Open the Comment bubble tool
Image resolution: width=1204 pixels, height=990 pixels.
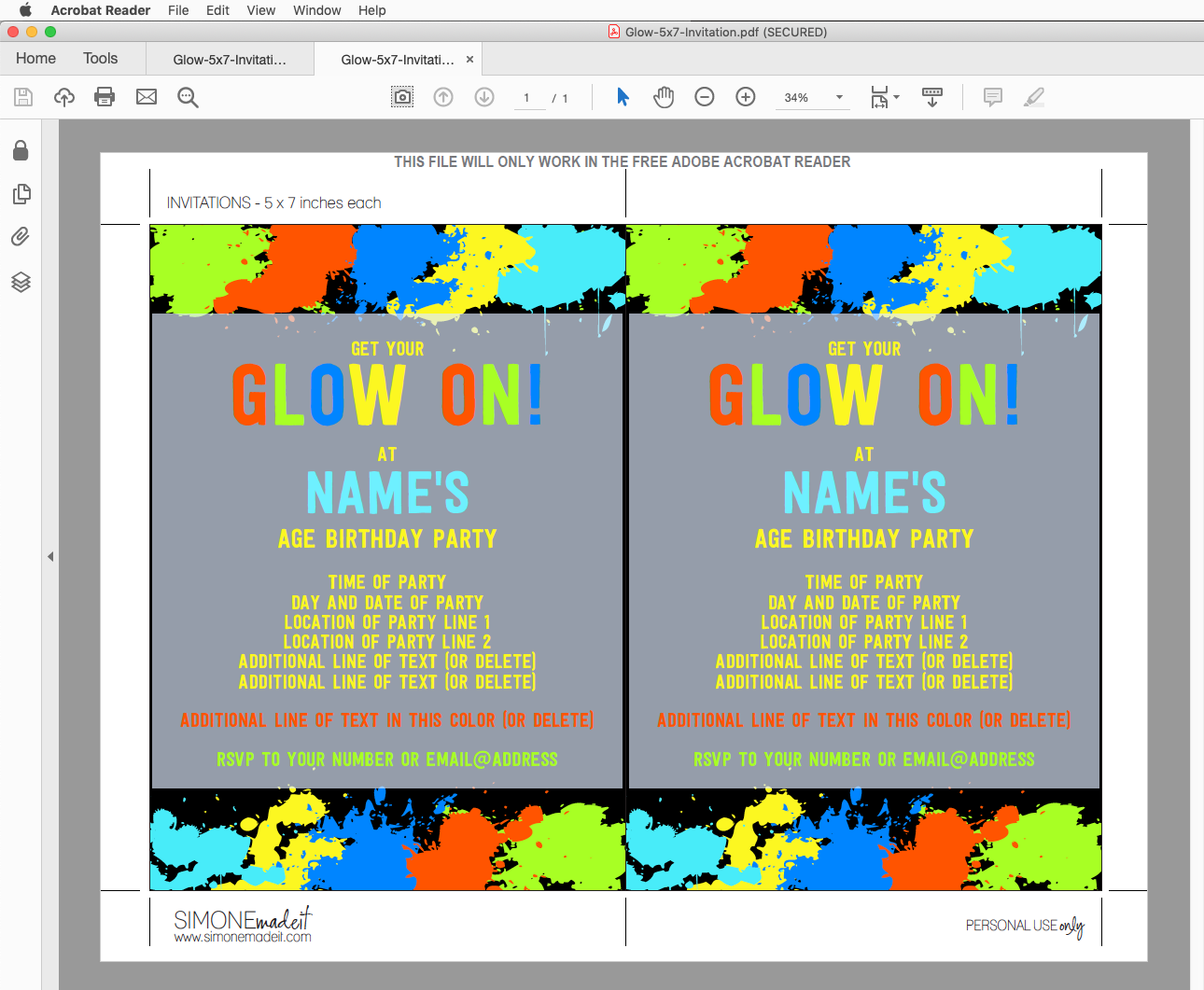click(992, 96)
